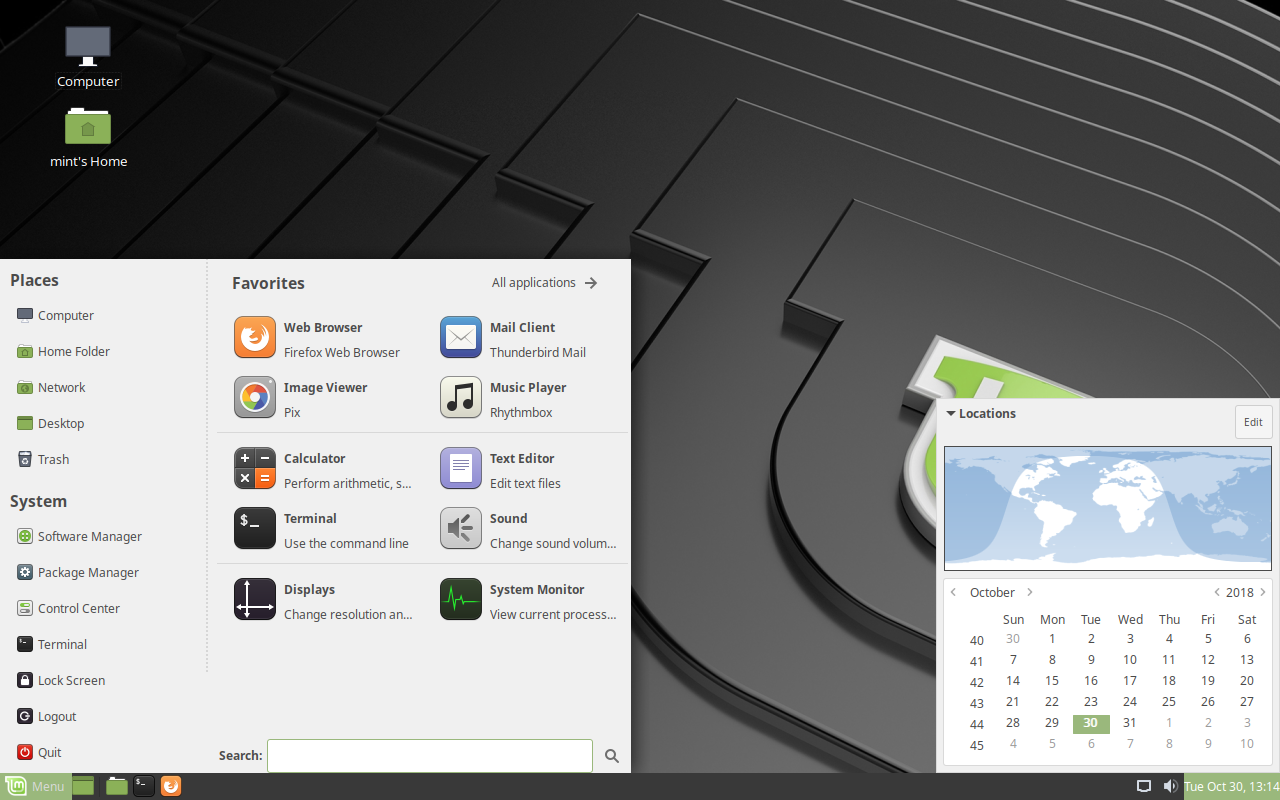Open Software Manager from System list
This screenshot has width=1280, height=800.
(89, 537)
